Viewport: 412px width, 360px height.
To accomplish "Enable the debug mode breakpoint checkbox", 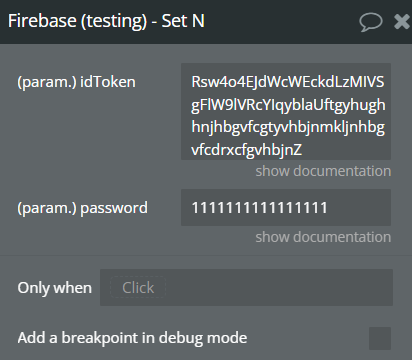I will [380, 338].
